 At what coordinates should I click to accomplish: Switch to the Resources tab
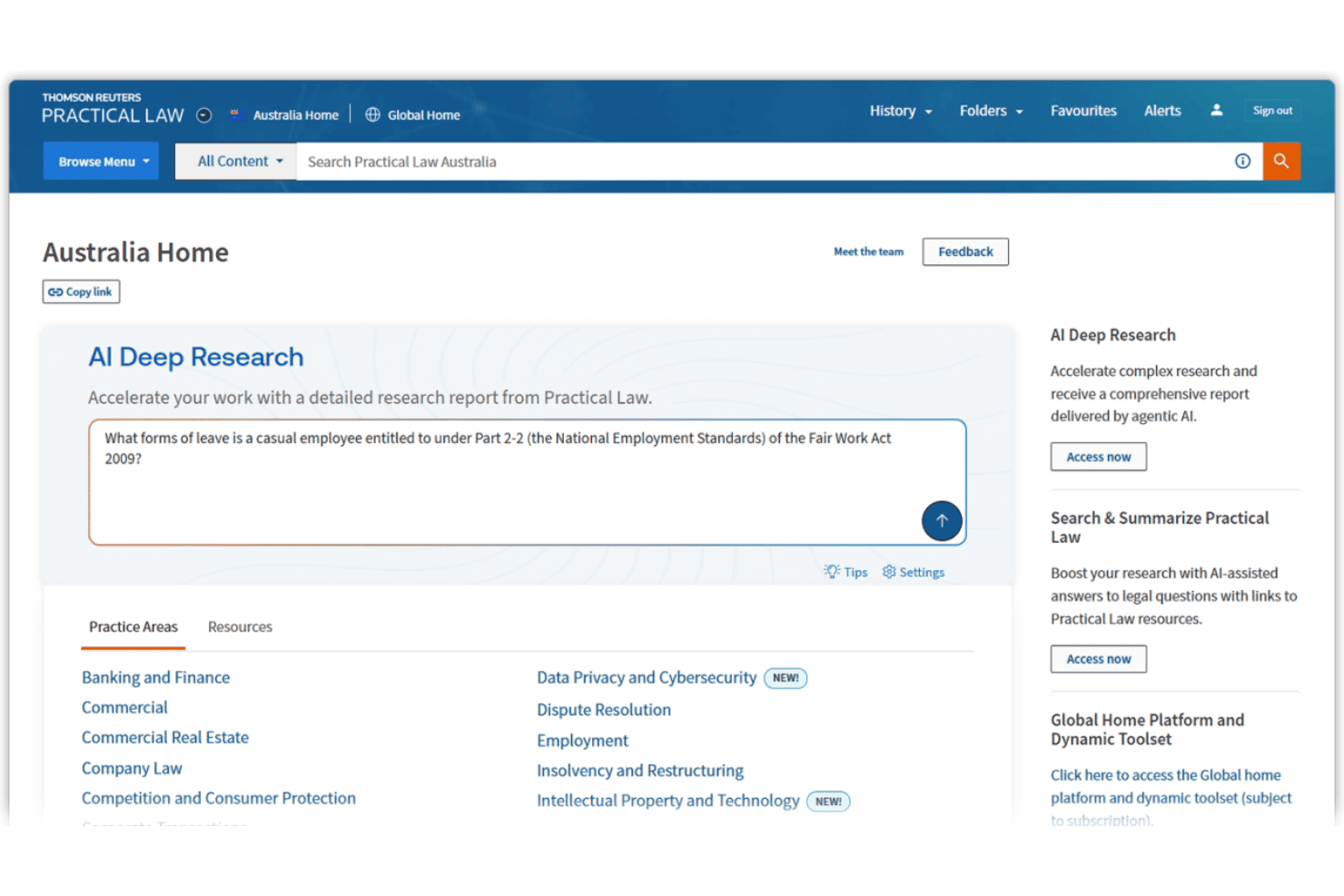pos(240,627)
